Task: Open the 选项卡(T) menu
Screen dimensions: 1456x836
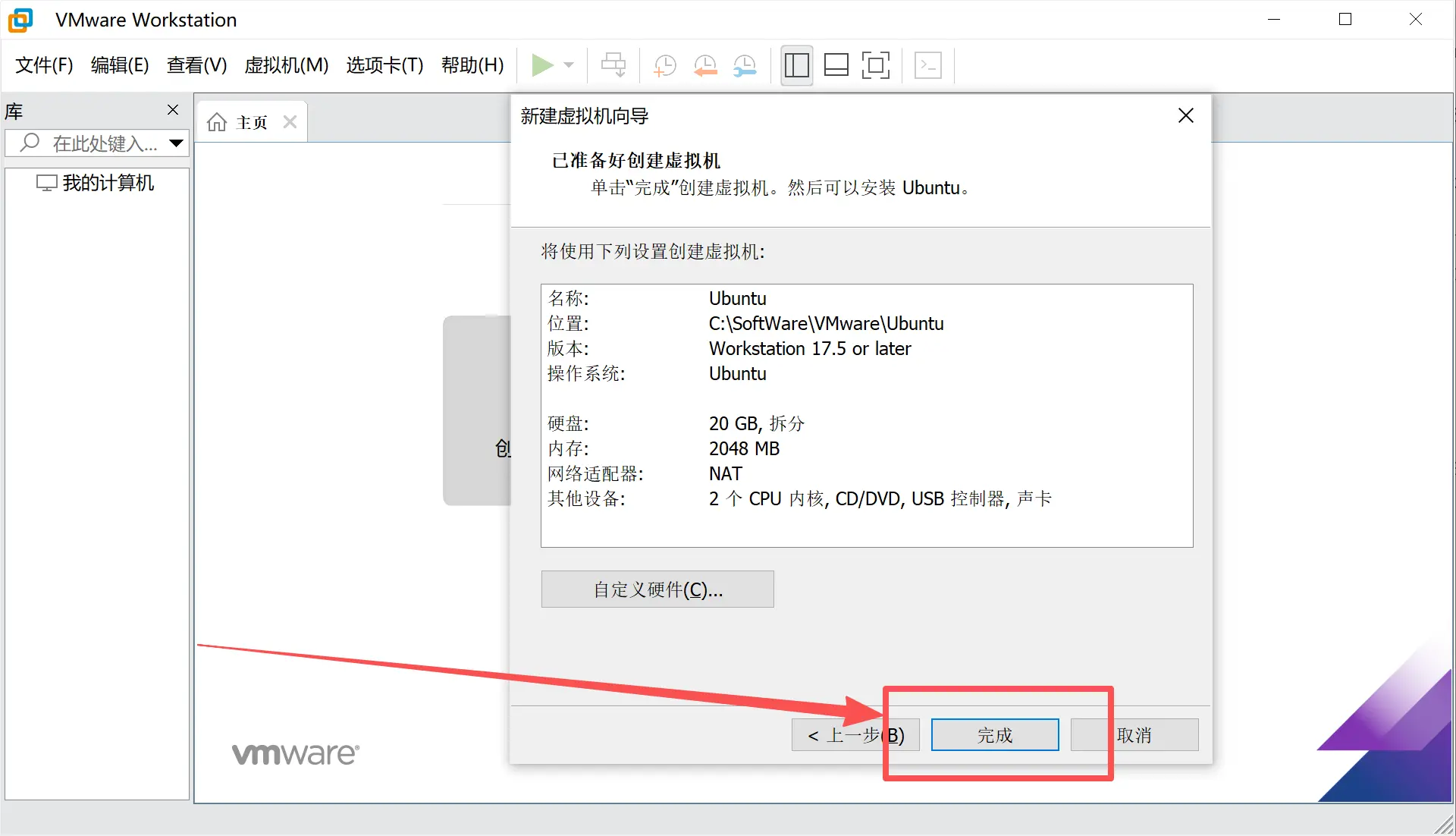Action: (385, 65)
